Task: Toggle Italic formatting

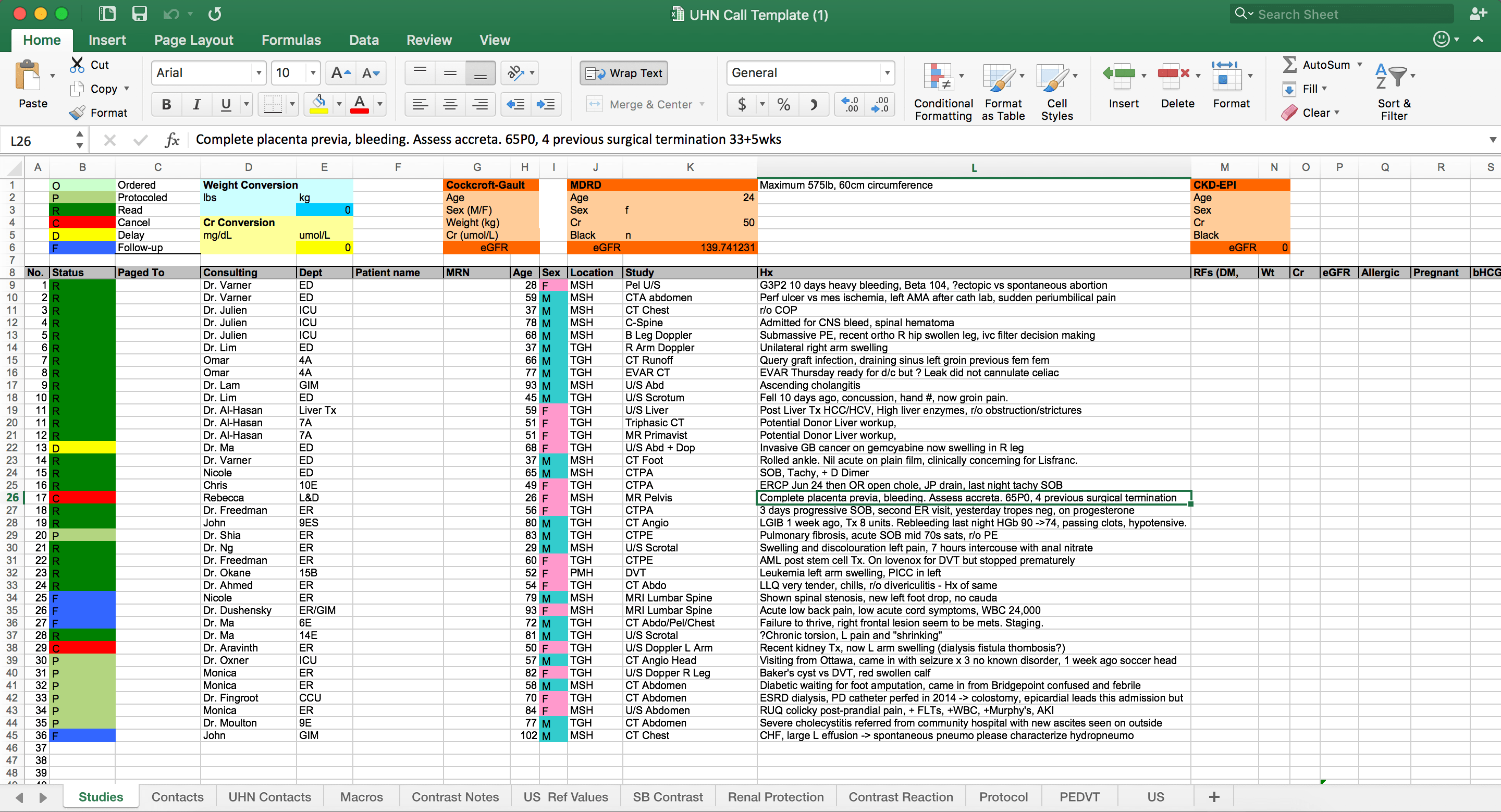Action: 196,104
